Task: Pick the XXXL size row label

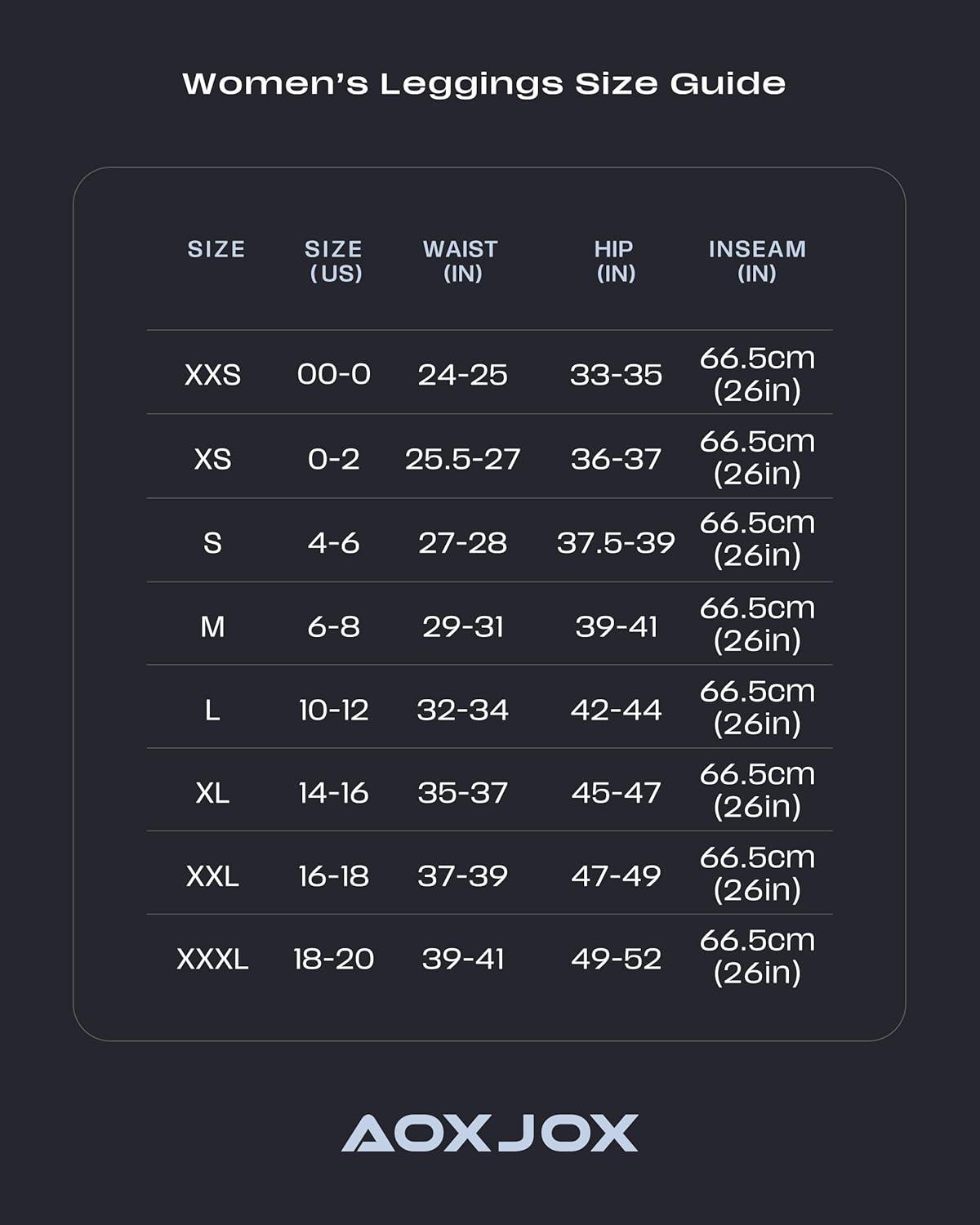Action: [x=212, y=959]
